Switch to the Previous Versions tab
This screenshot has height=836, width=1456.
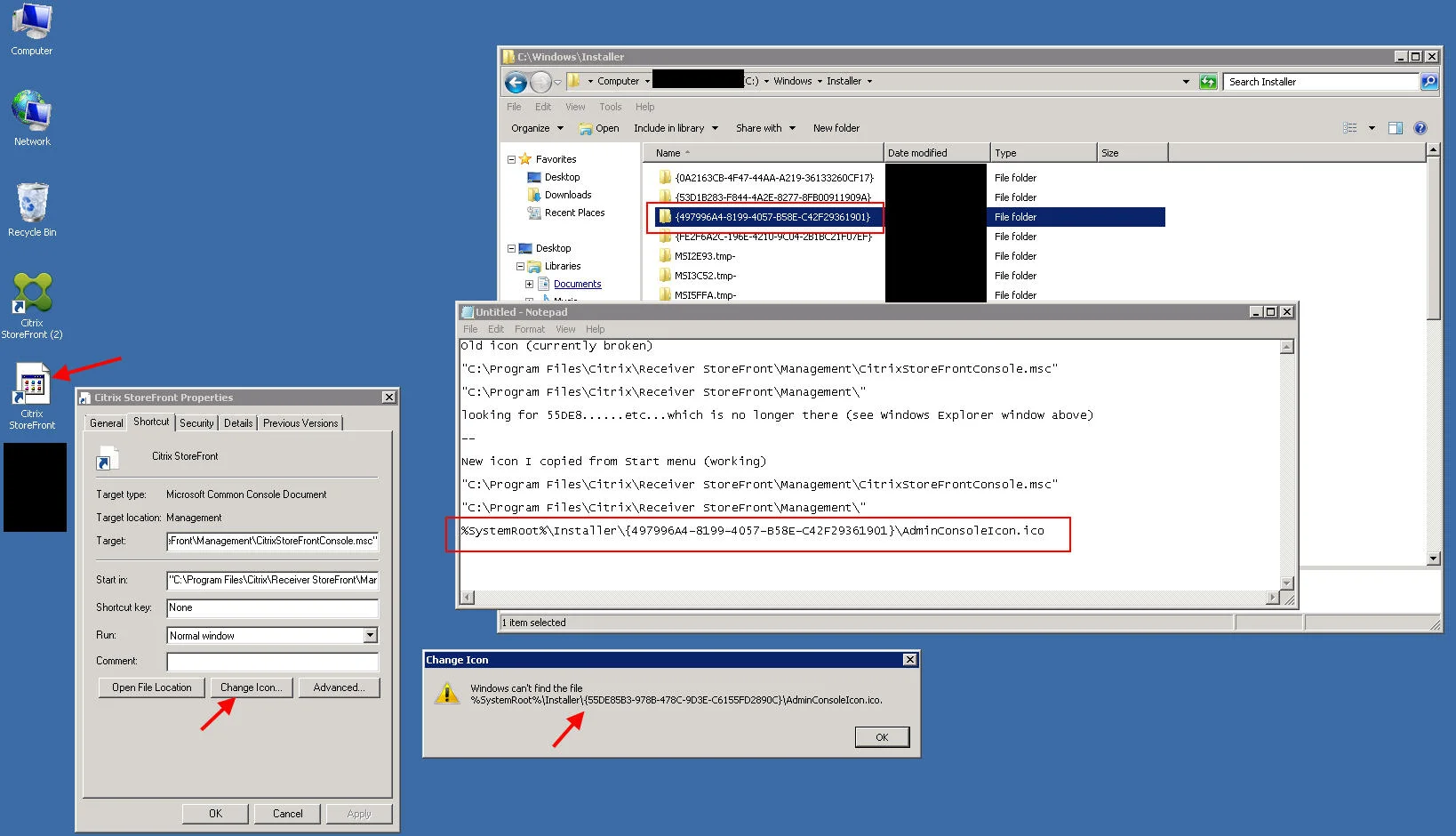[x=300, y=423]
